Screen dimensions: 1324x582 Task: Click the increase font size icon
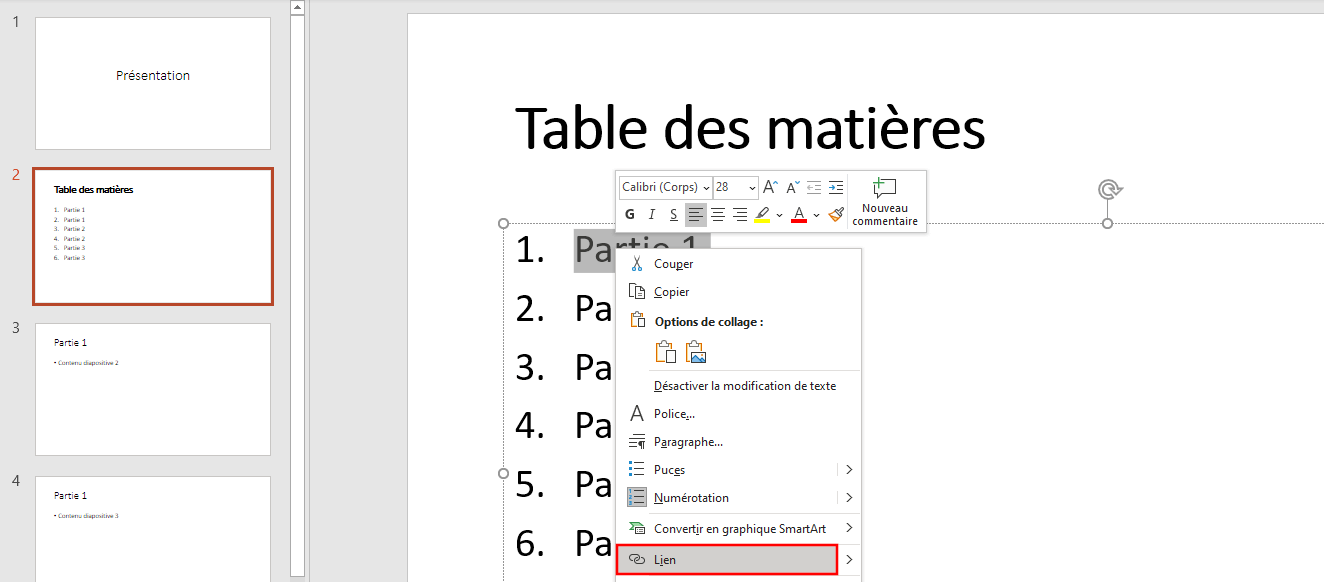coord(770,187)
